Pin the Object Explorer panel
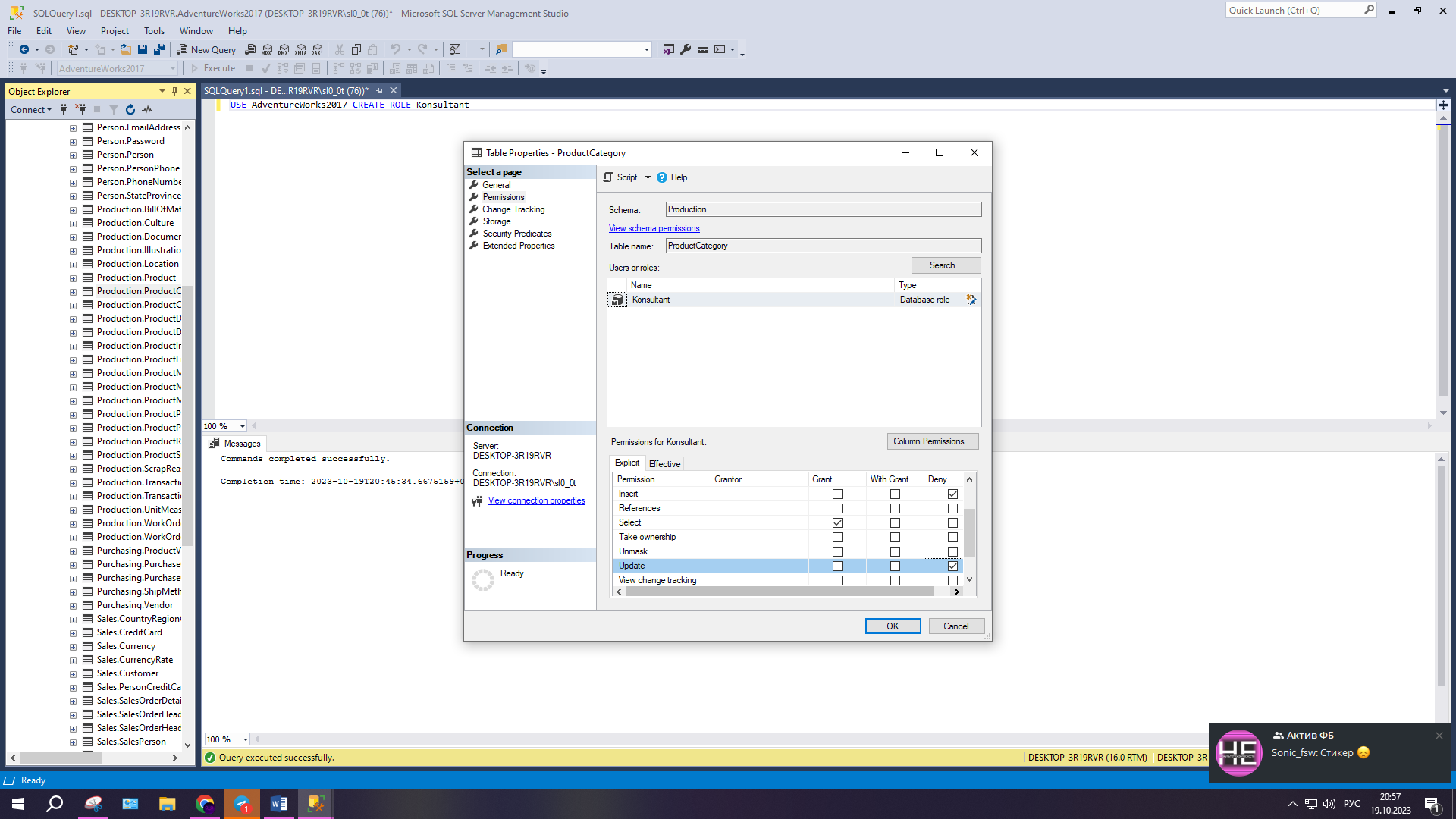The image size is (1456, 819). pyautogui.click(x=174, y=91)
